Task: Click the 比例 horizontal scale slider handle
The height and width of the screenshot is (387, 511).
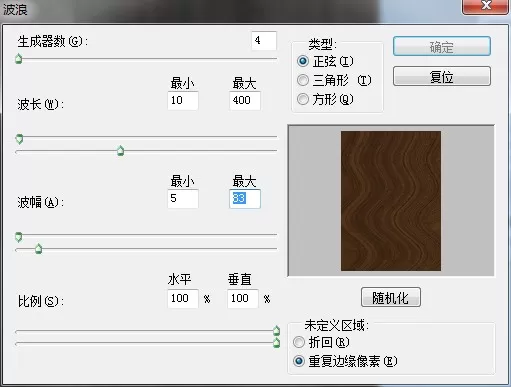Action: point(276,330)
